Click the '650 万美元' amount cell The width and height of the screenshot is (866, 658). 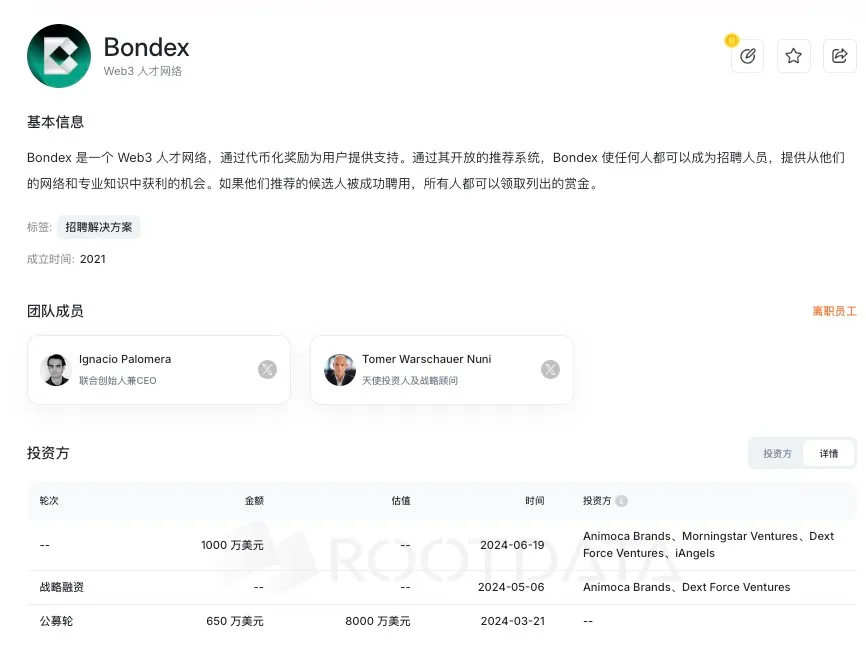tap(235, 622)
